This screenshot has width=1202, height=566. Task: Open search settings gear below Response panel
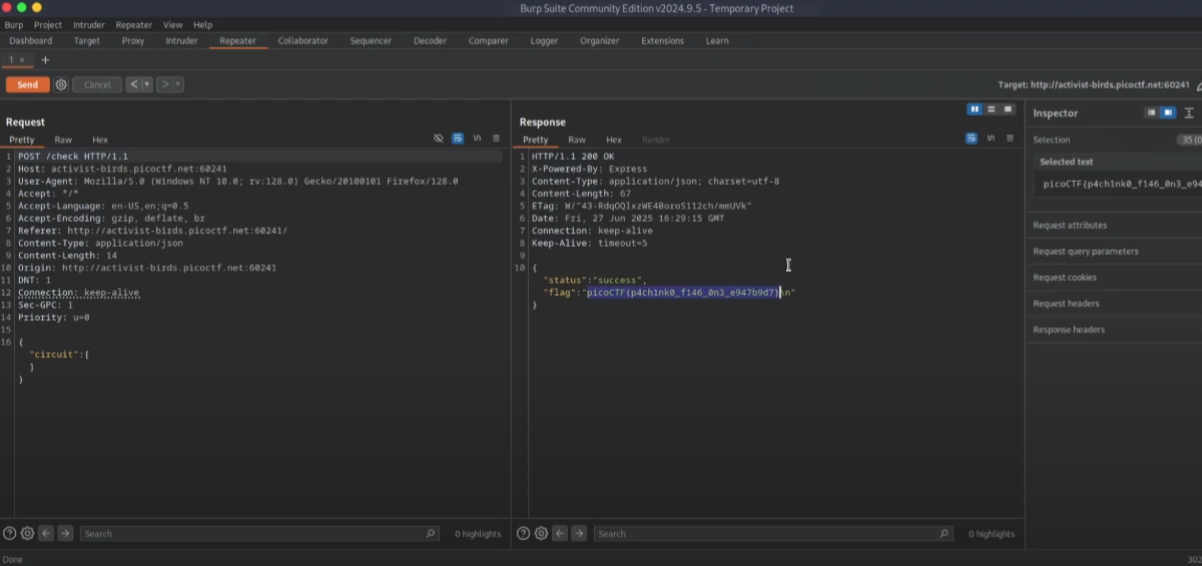pos(541,534)
